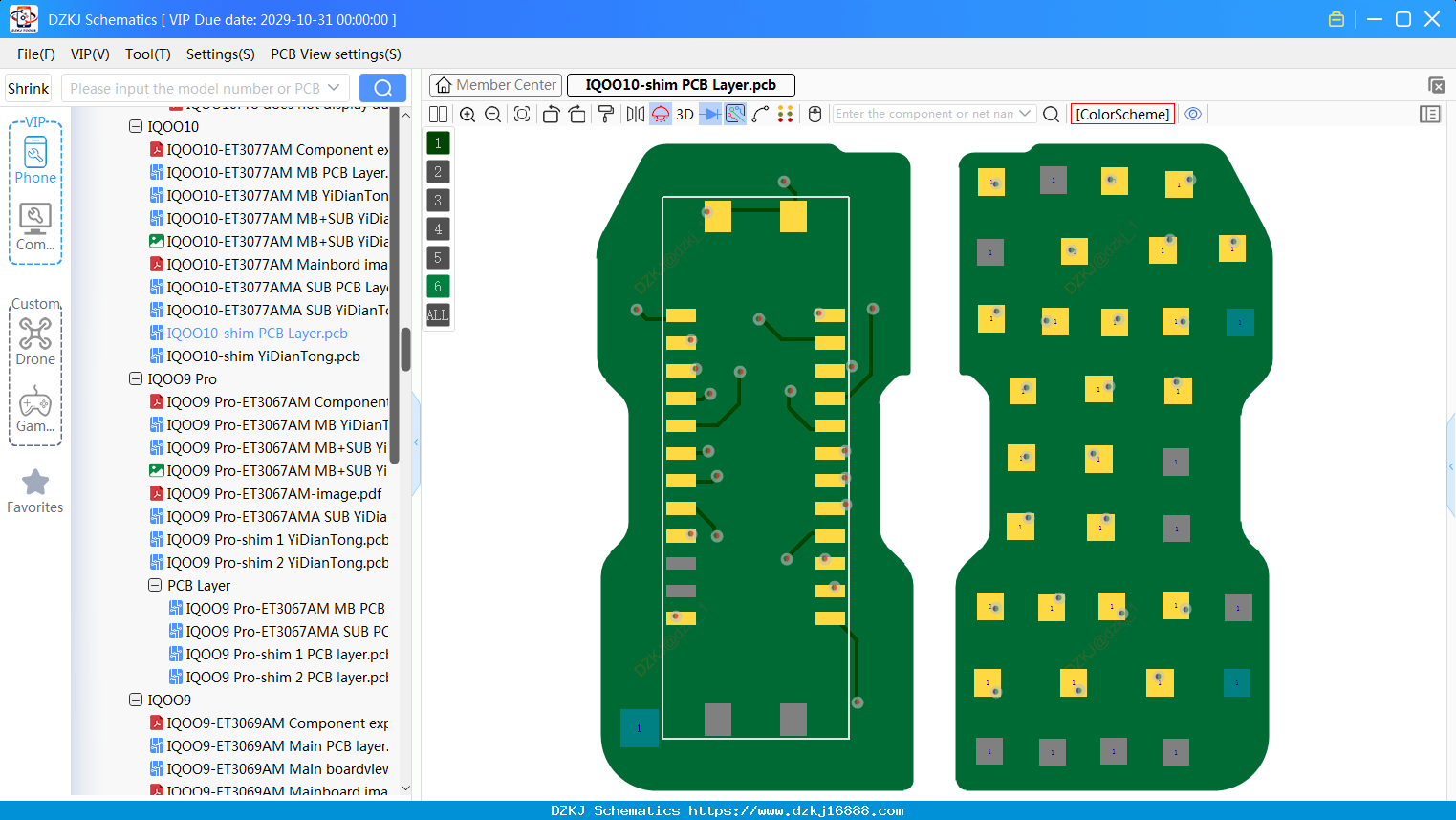
Task: Select the paint roller tool
Action: pos(606,114)
